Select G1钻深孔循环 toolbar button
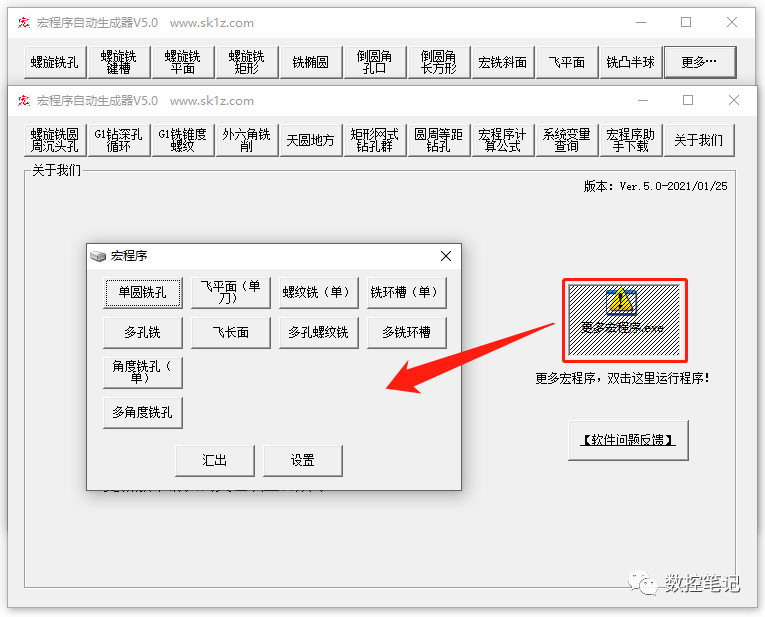The width and height of the screenshot is (765, 617). tap(119, 140)
